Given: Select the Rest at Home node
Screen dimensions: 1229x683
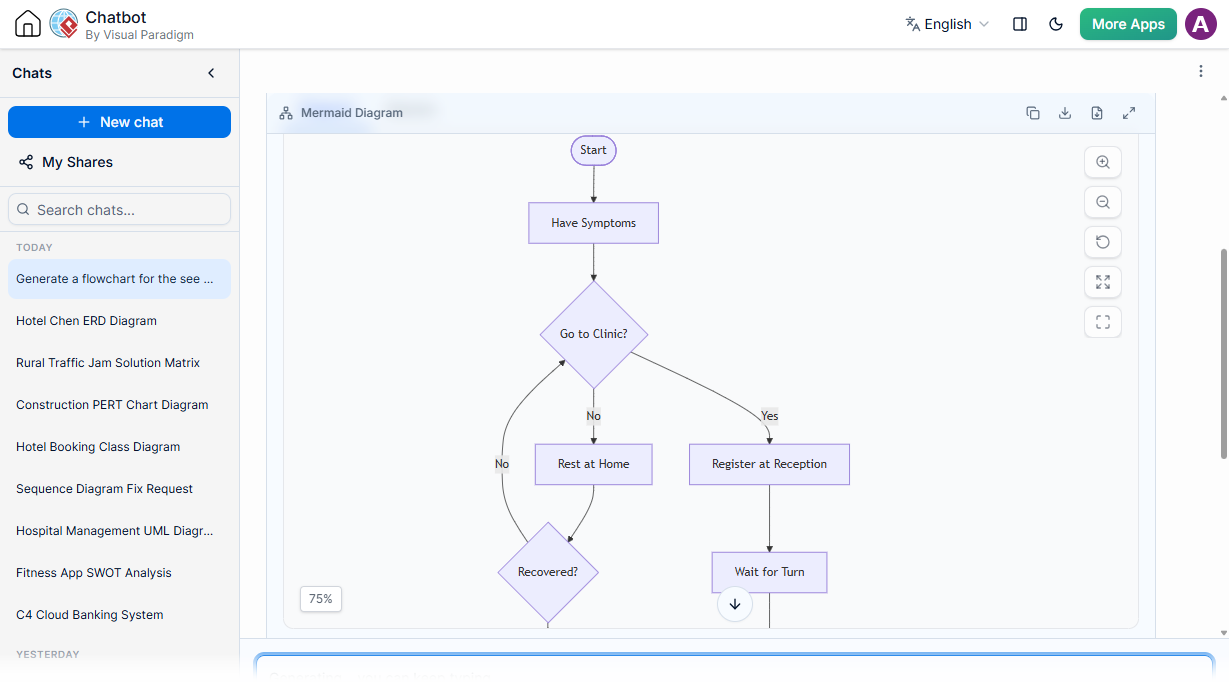Looking at the screenshot, I should [594, 464].
